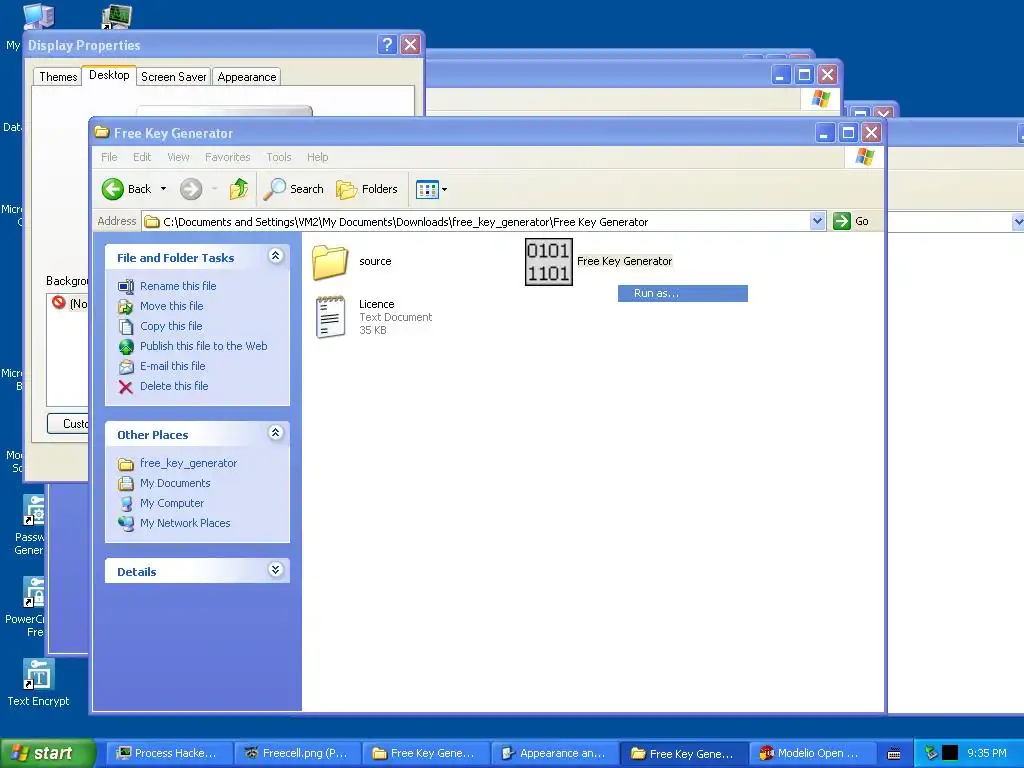Click the Copy this file link
Viewport: 1024px width, 768px height.
pyautogui.click(x=171, y=326)
